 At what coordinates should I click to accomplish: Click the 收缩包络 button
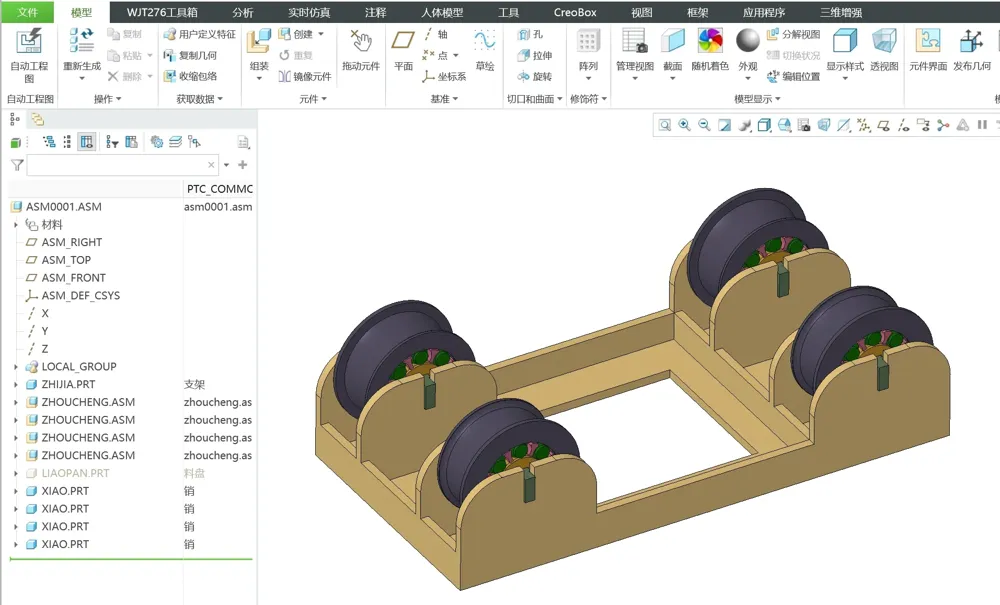coord(190,76)
